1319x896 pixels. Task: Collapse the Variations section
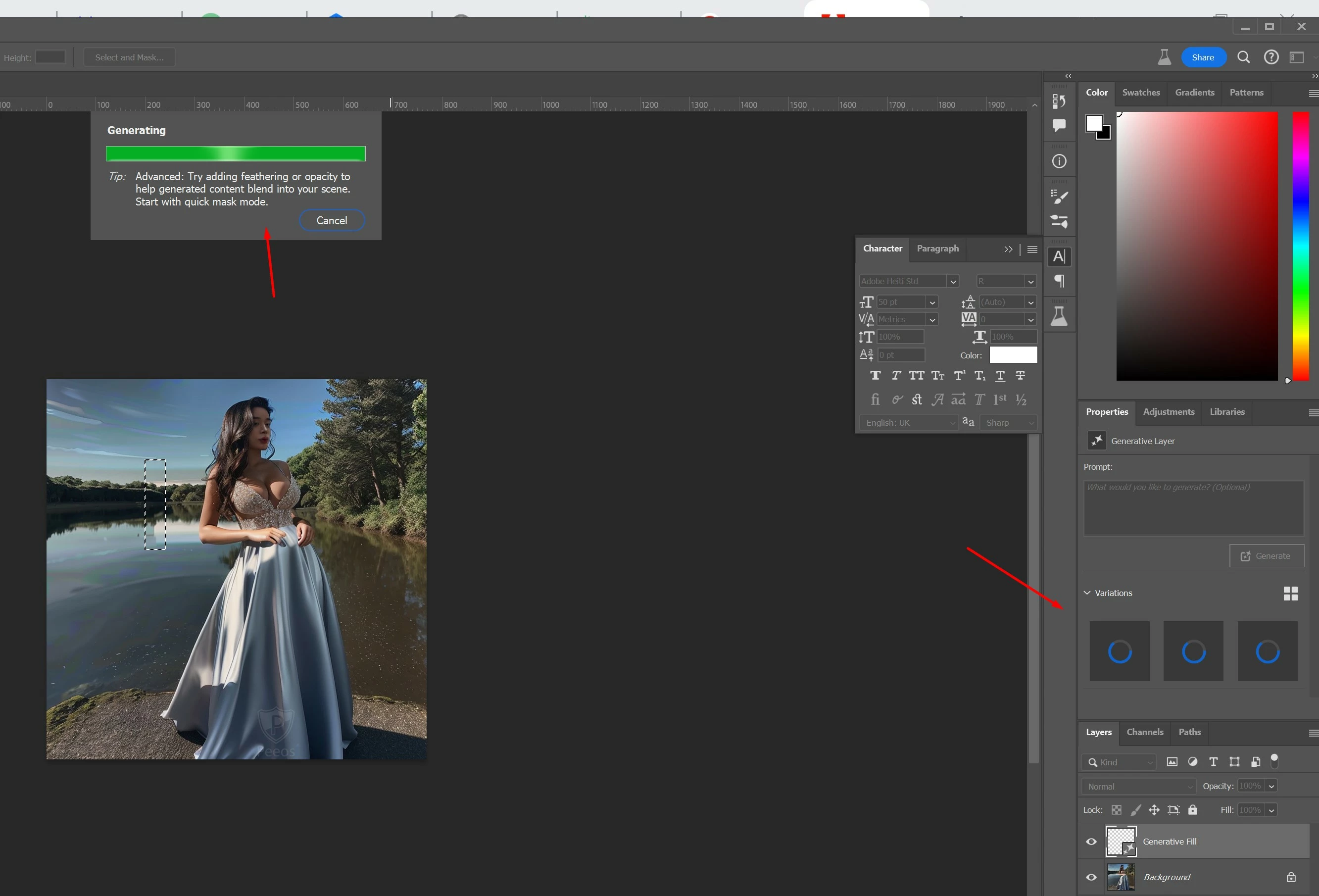point(1087,593)
